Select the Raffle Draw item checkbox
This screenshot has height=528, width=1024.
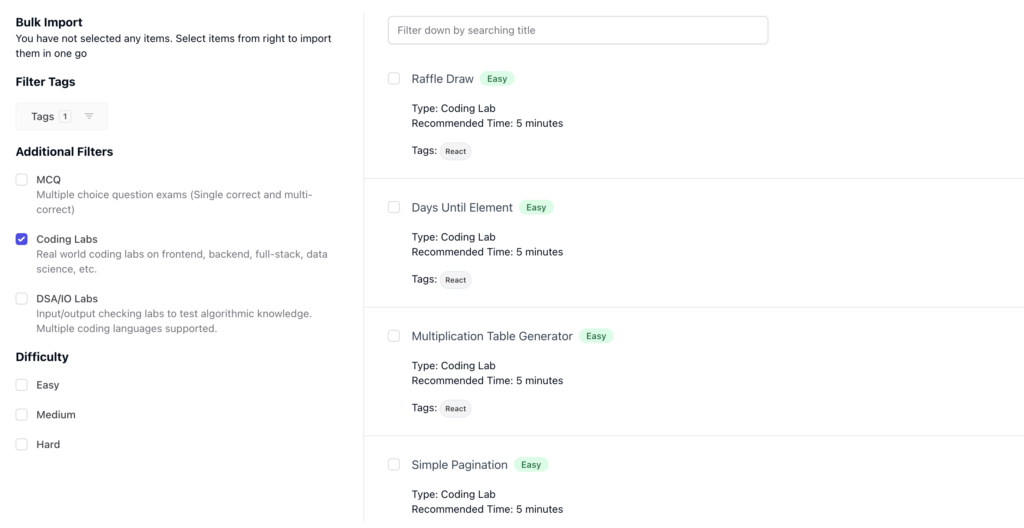pyautogui.click(x=394, y=78)
